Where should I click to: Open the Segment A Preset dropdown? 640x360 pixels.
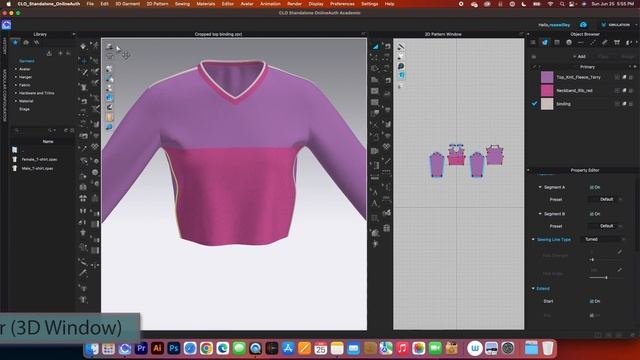tap(605, 199)
